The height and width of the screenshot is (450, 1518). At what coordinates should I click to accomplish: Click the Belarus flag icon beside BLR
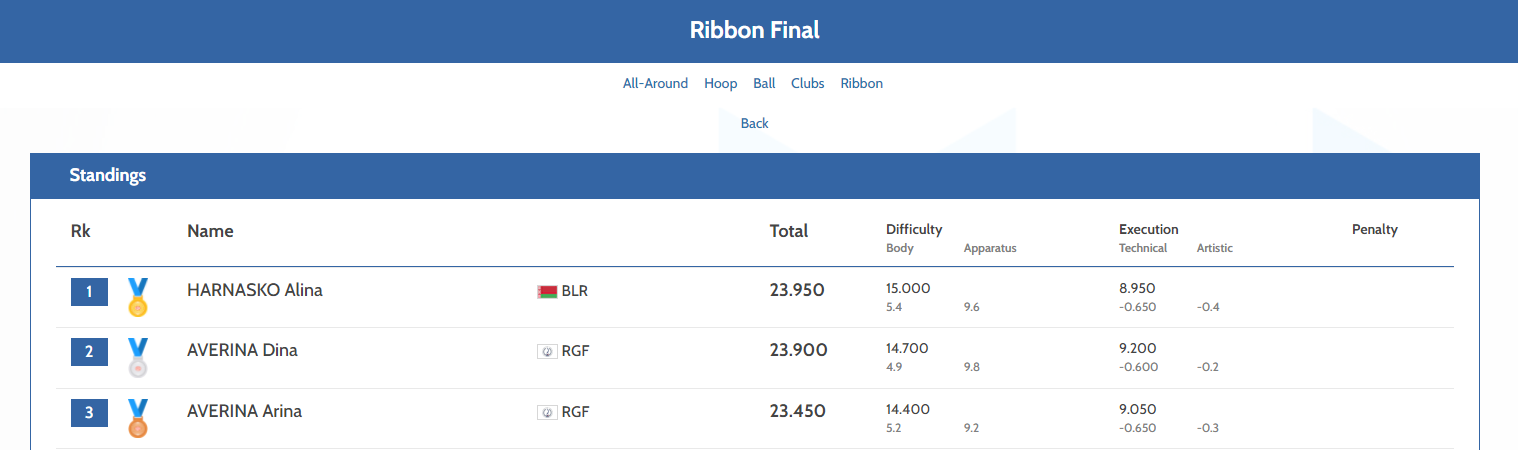click(x=547, y=292)
